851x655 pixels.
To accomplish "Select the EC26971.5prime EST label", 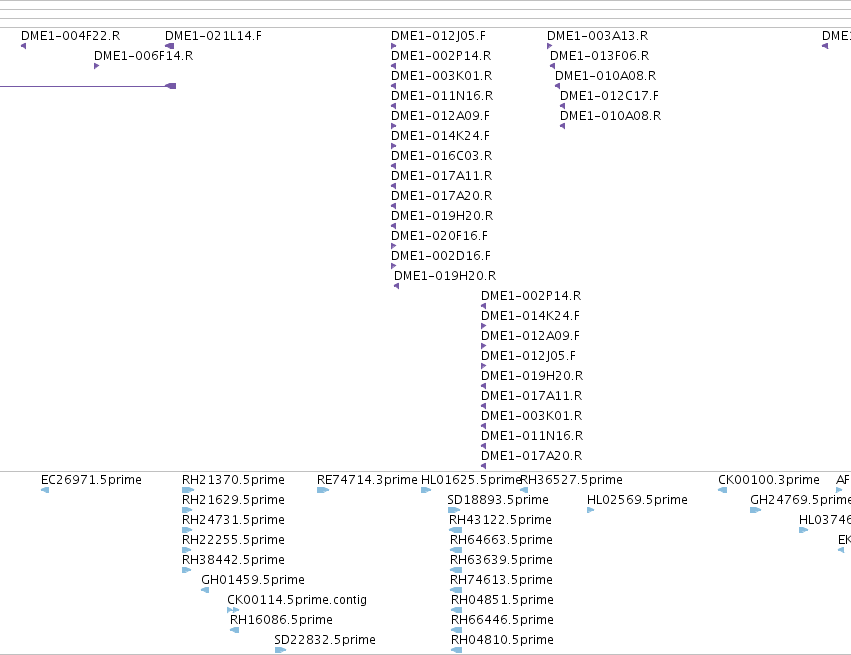I will [91, 480].
